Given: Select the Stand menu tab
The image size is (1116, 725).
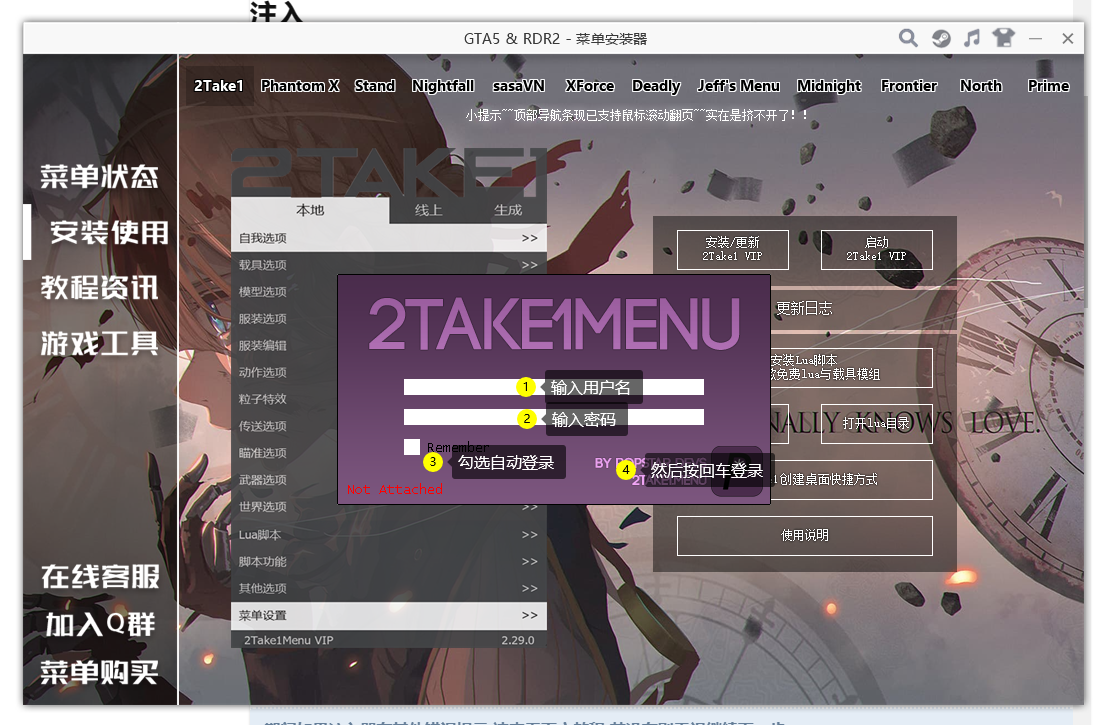Looking at the screenshot, I should 375,86.
